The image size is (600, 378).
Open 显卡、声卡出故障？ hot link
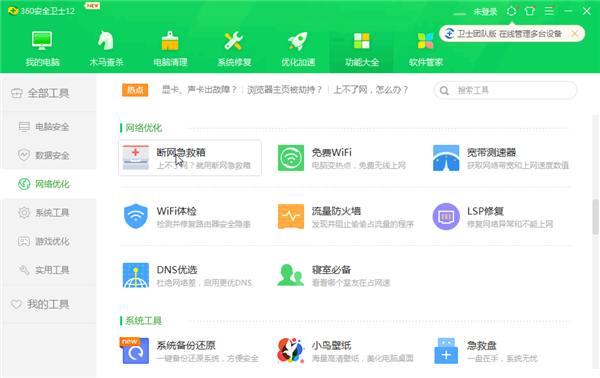(199, 90)
